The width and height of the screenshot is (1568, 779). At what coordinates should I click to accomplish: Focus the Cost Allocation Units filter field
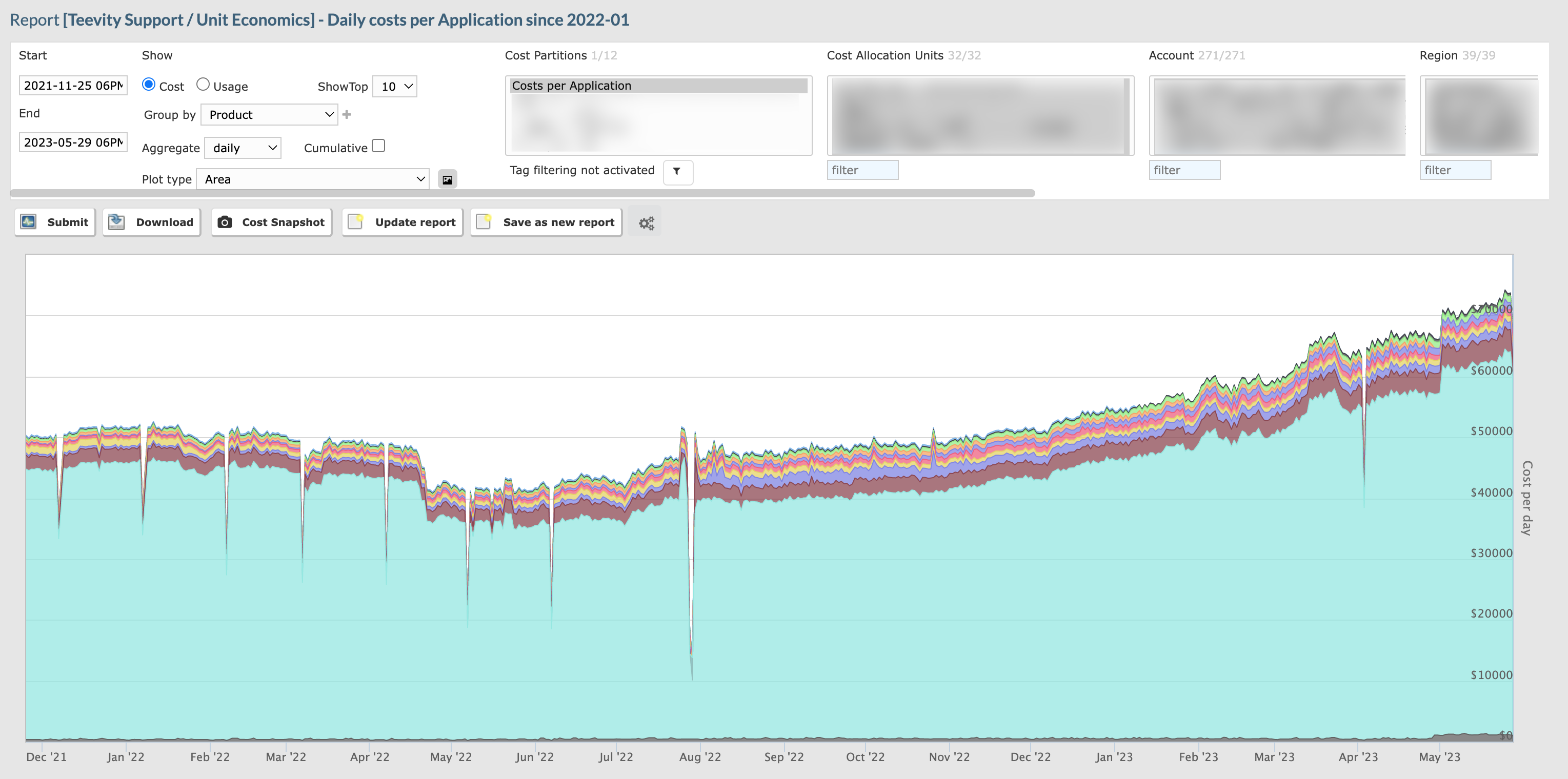click(862, 170)
